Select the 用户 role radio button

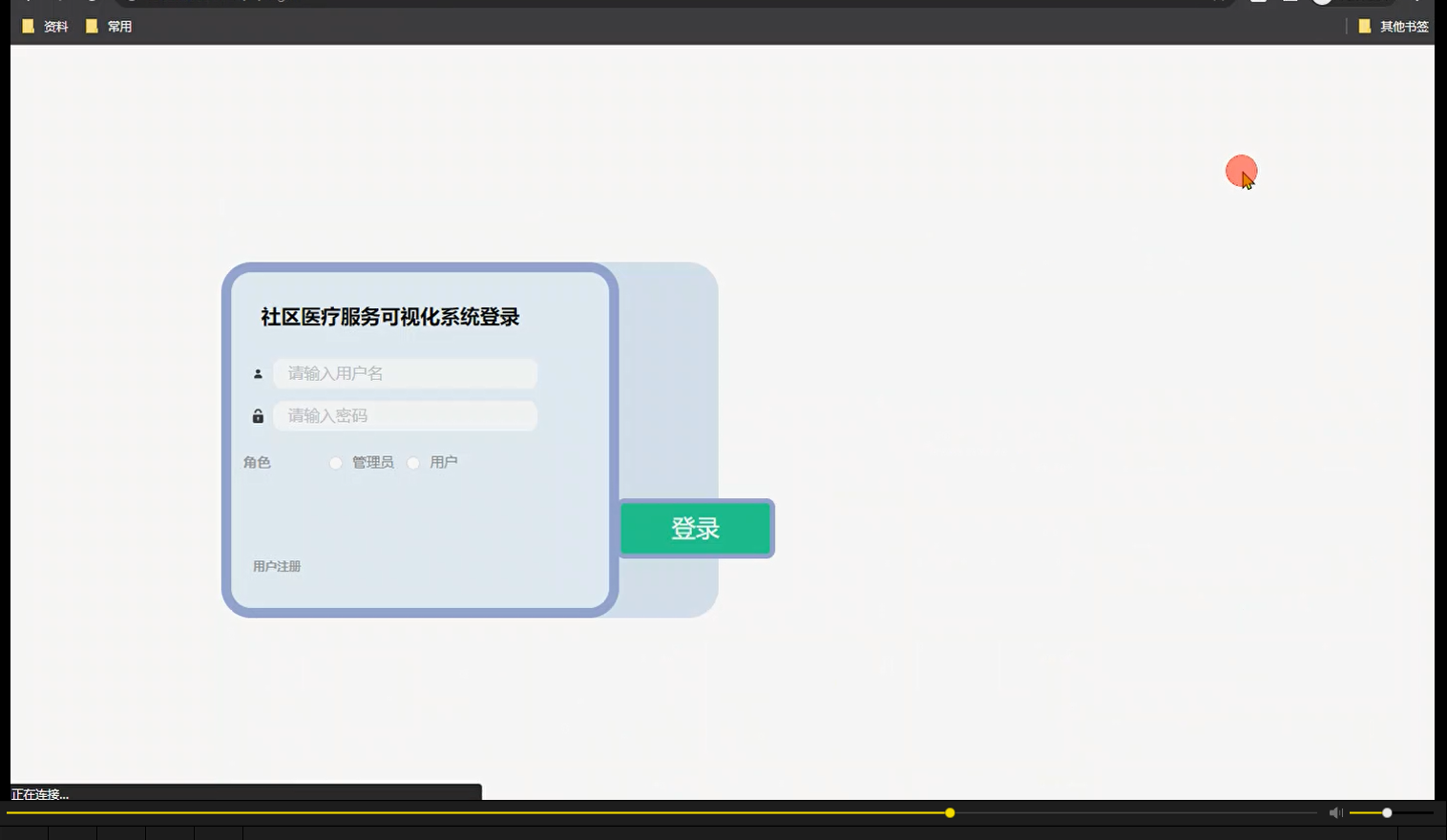click(x=413, y=462)
